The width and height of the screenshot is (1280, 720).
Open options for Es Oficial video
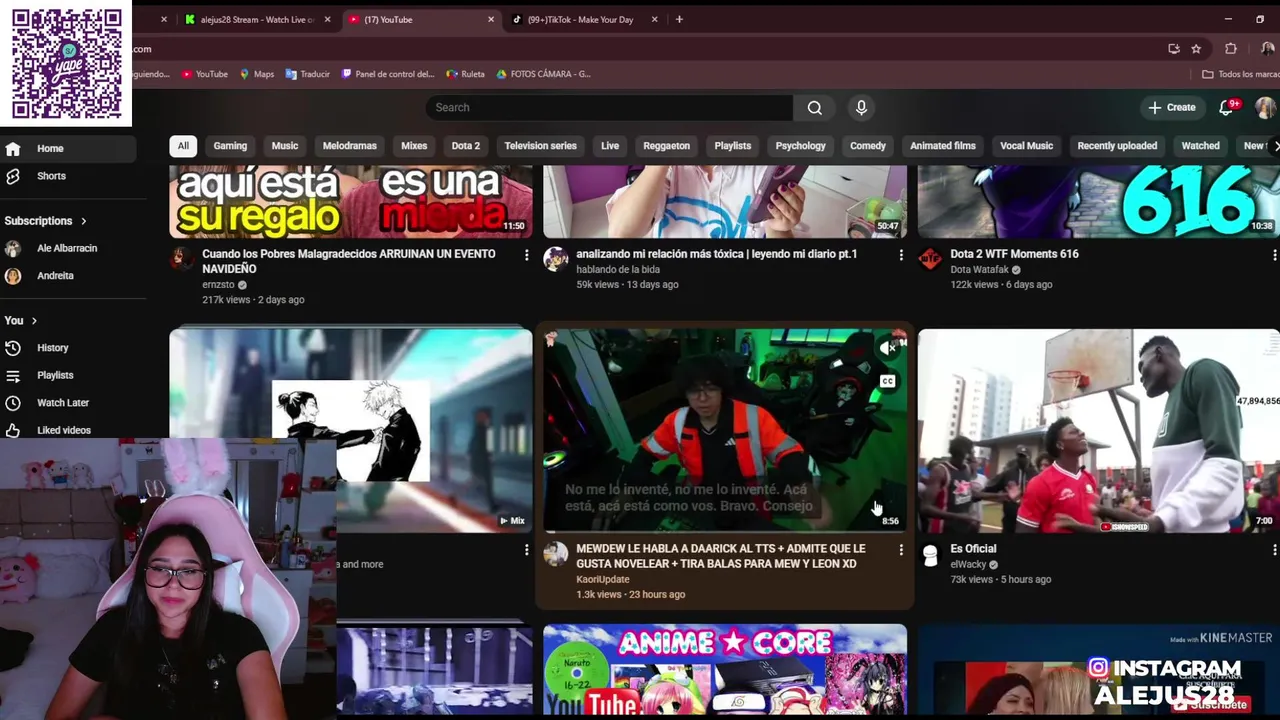coord(1274,551)
